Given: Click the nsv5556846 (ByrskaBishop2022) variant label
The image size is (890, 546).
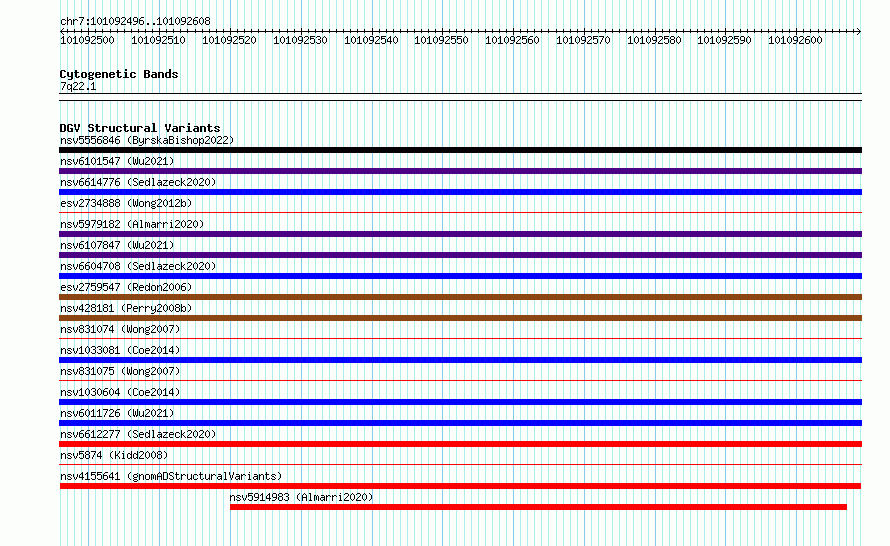Looking at the screenshot, I should coord(147,140).
